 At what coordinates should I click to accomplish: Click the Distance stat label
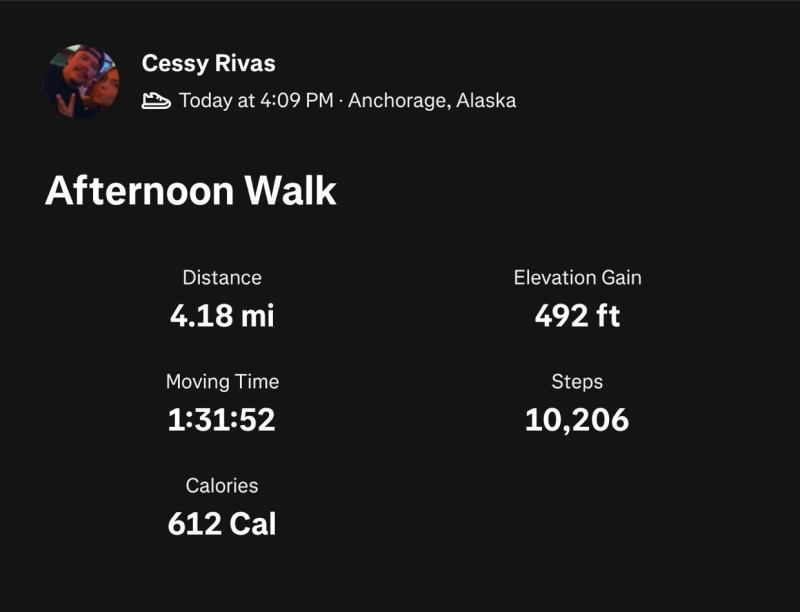click(222, 278)
